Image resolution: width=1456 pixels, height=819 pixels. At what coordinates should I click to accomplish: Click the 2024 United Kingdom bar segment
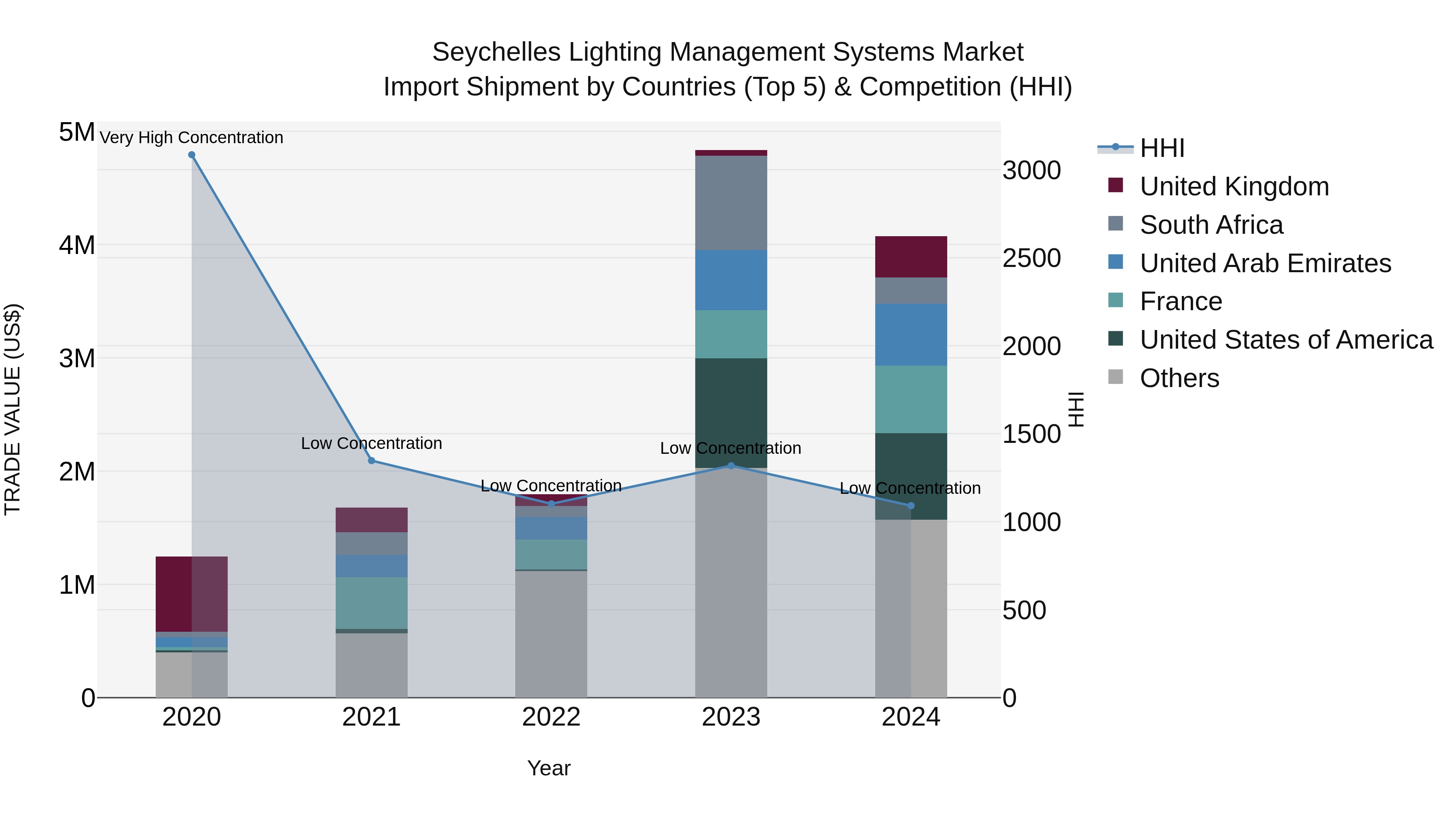point(910,256)
